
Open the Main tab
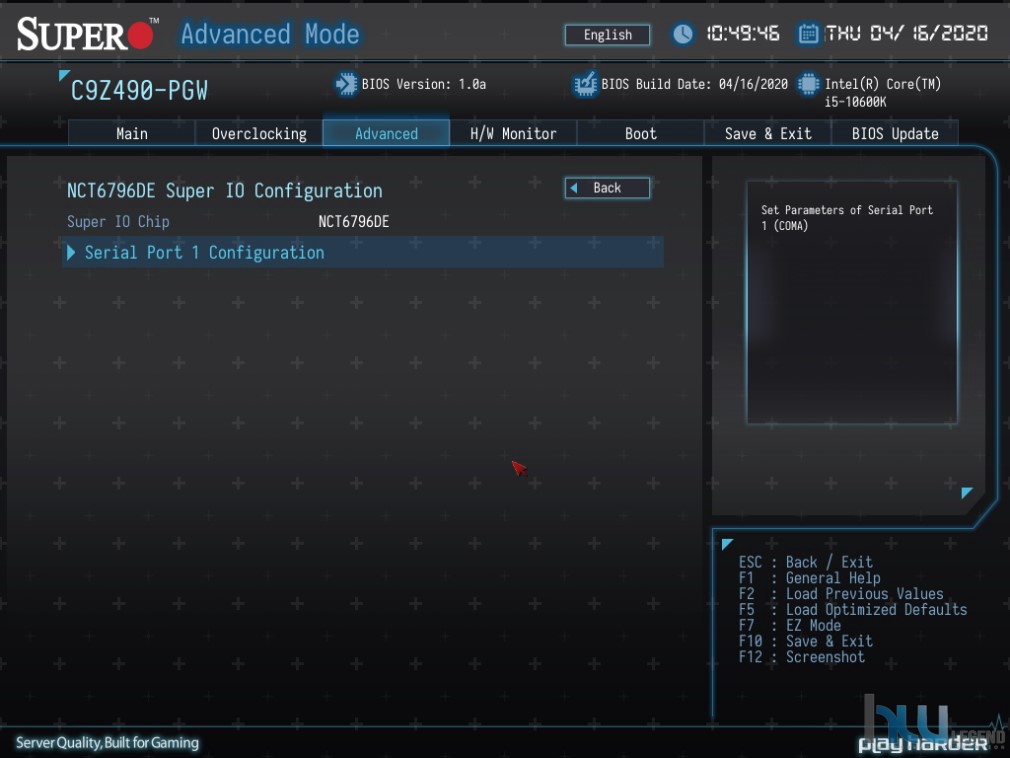coord(131,133)
